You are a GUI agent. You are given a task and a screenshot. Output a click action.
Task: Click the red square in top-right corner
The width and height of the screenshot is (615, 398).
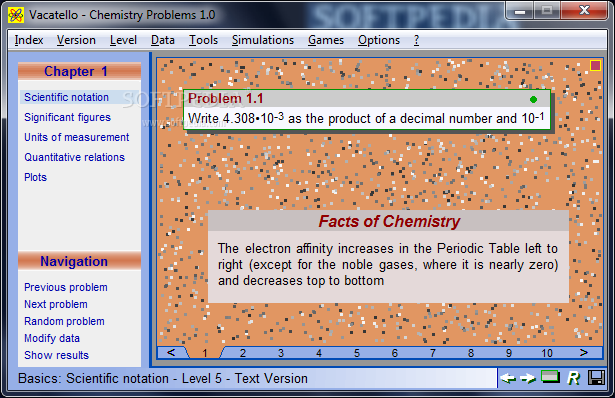click(x=595, y=65)
